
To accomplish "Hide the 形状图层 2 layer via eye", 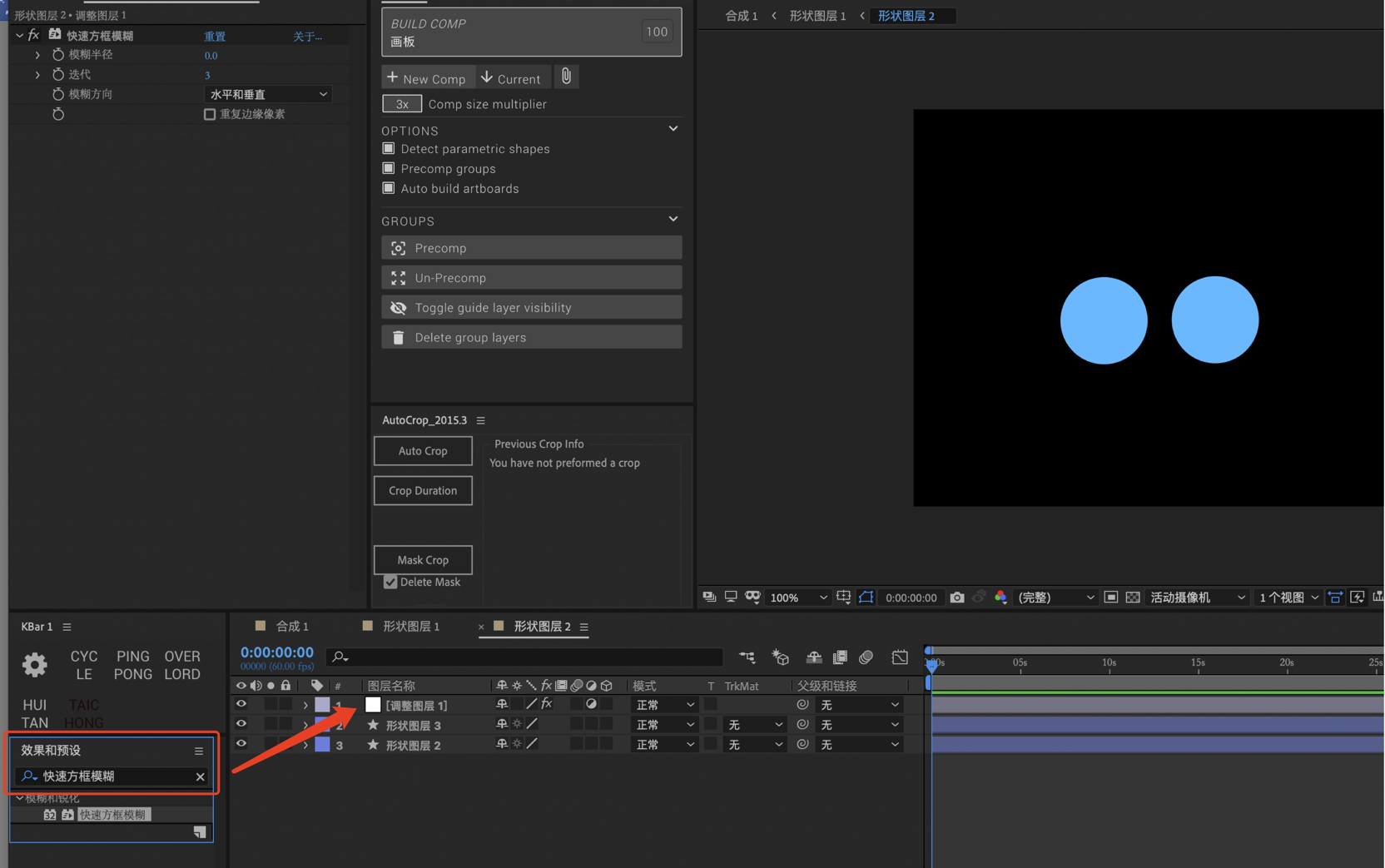I will [241, 744].
